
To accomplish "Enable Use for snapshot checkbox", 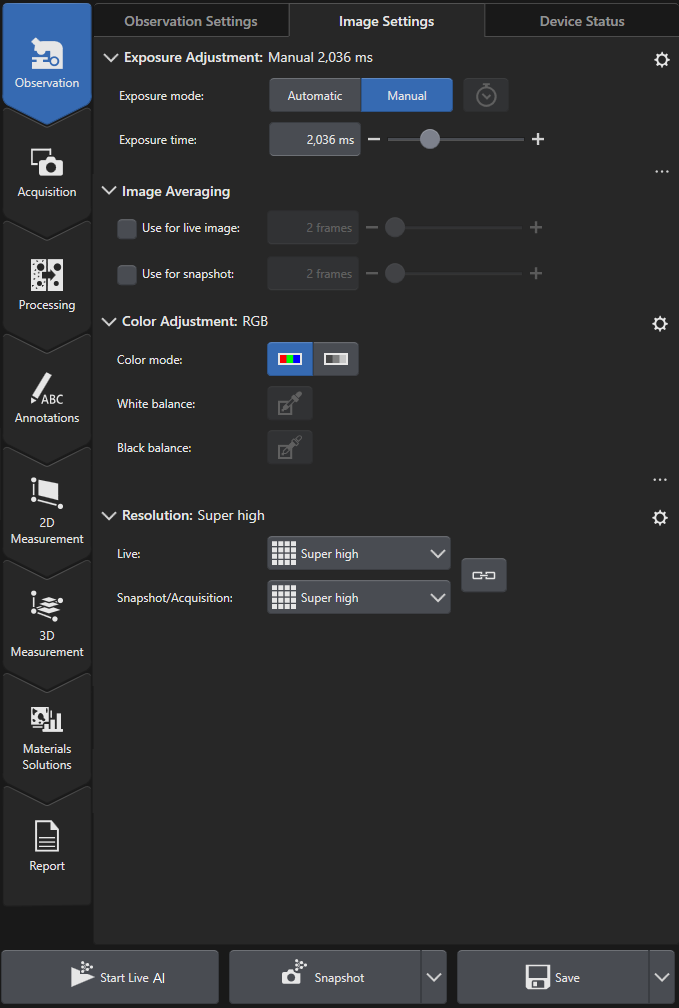I will click(127, 274).
